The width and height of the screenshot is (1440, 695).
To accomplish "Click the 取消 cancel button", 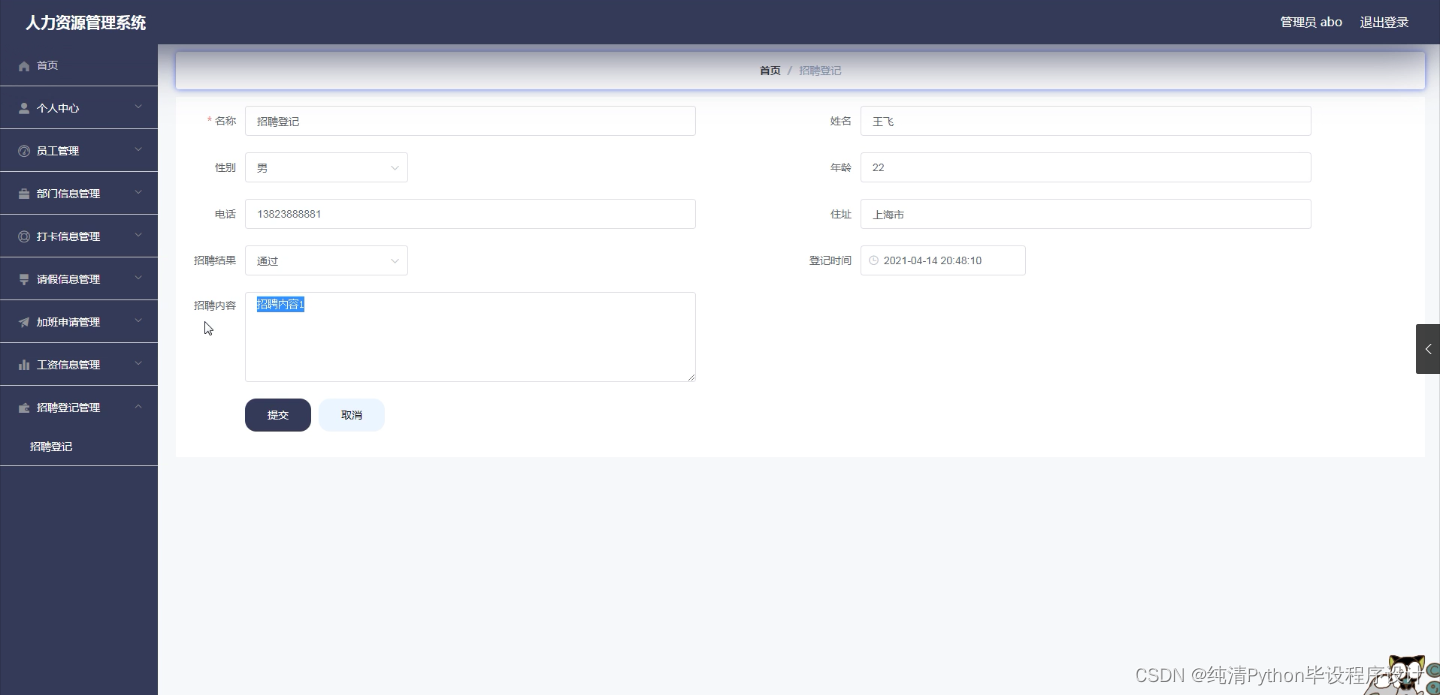I will click(x=351, y=415).
